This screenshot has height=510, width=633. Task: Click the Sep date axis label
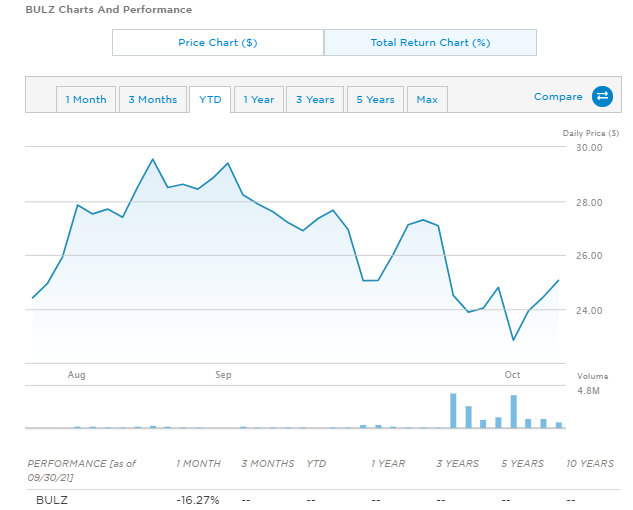pyautogui.click(x=223, y=375)
